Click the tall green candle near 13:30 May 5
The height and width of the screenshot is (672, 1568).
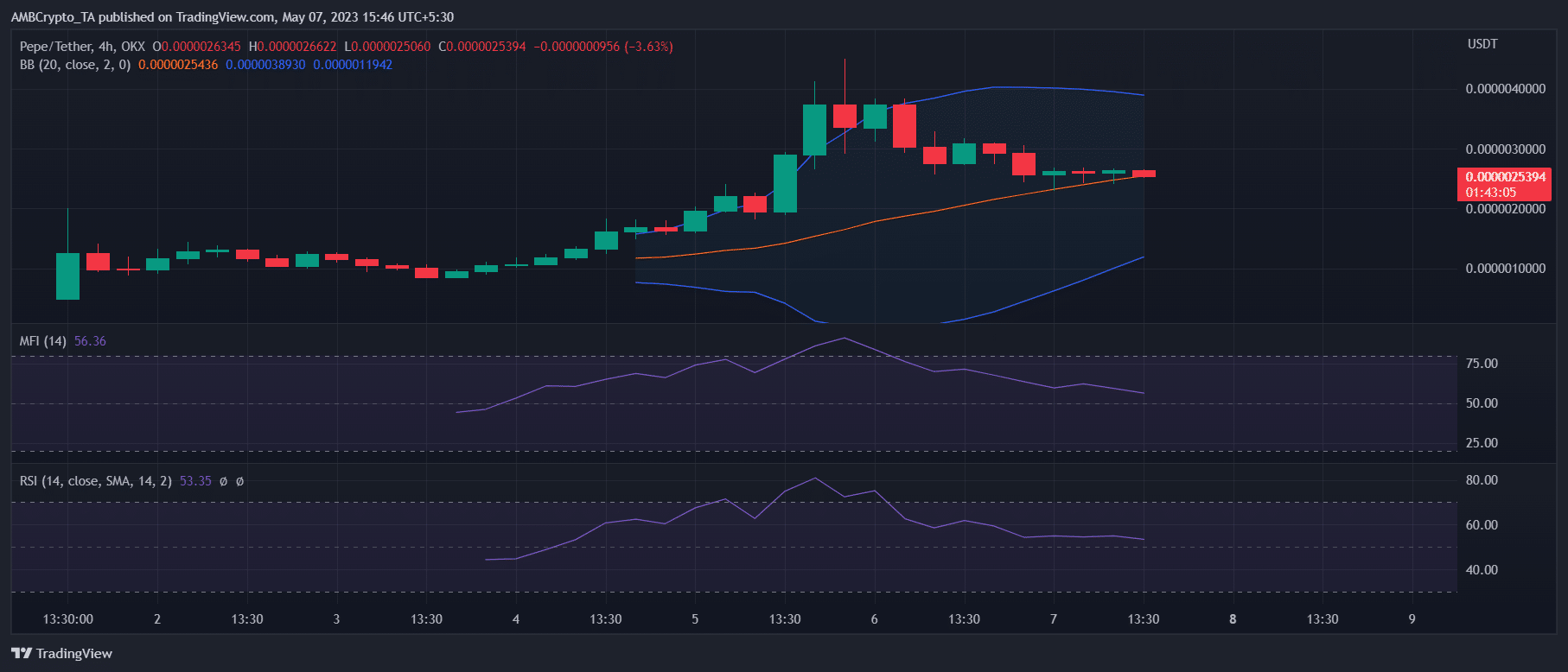[785, 183]
